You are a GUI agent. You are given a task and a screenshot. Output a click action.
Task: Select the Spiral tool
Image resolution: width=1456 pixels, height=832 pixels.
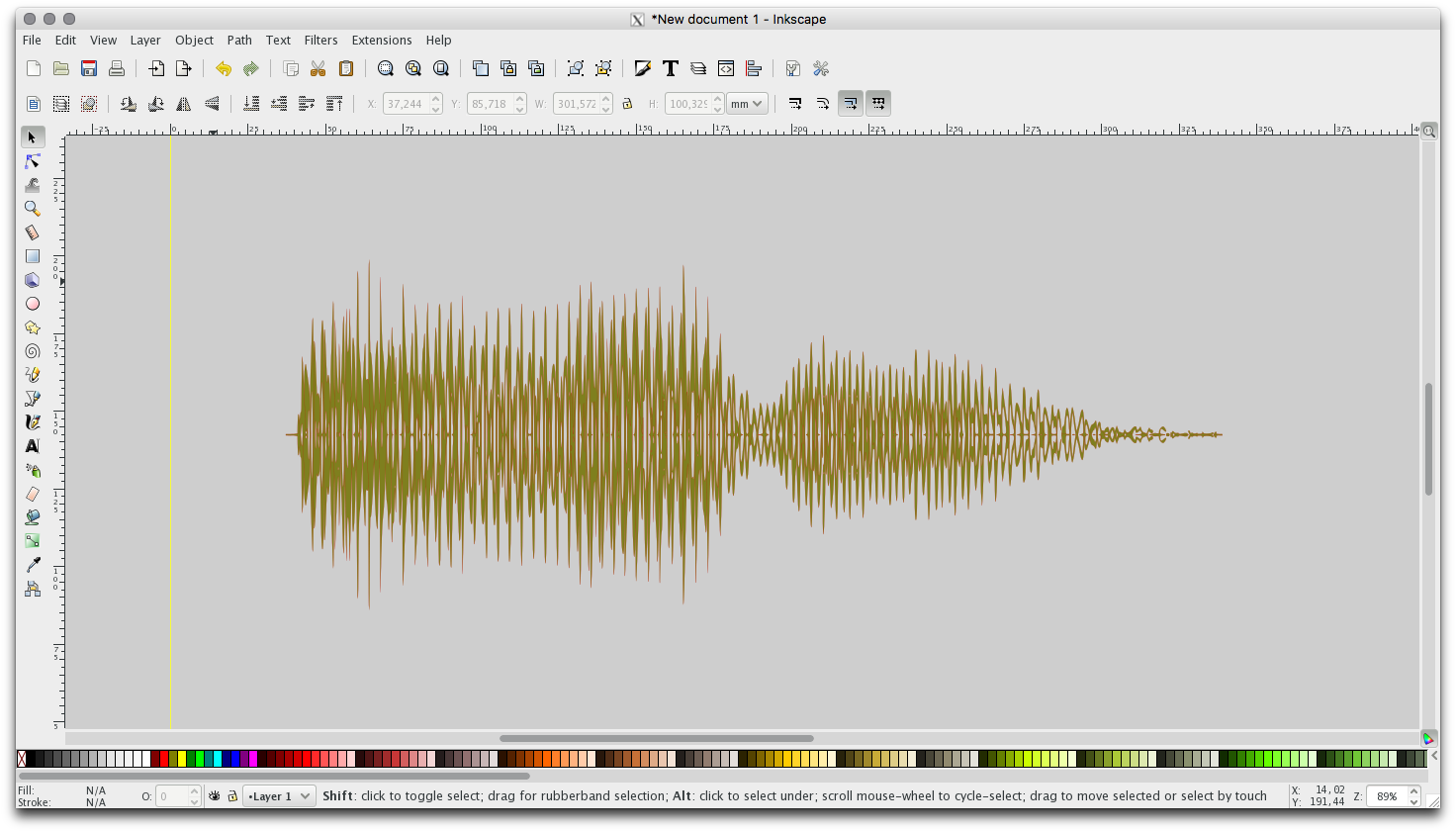(x=33, y=351)
